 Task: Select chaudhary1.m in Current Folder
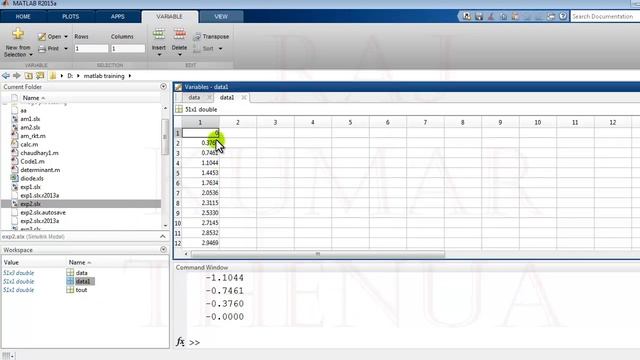coord(39,153)
